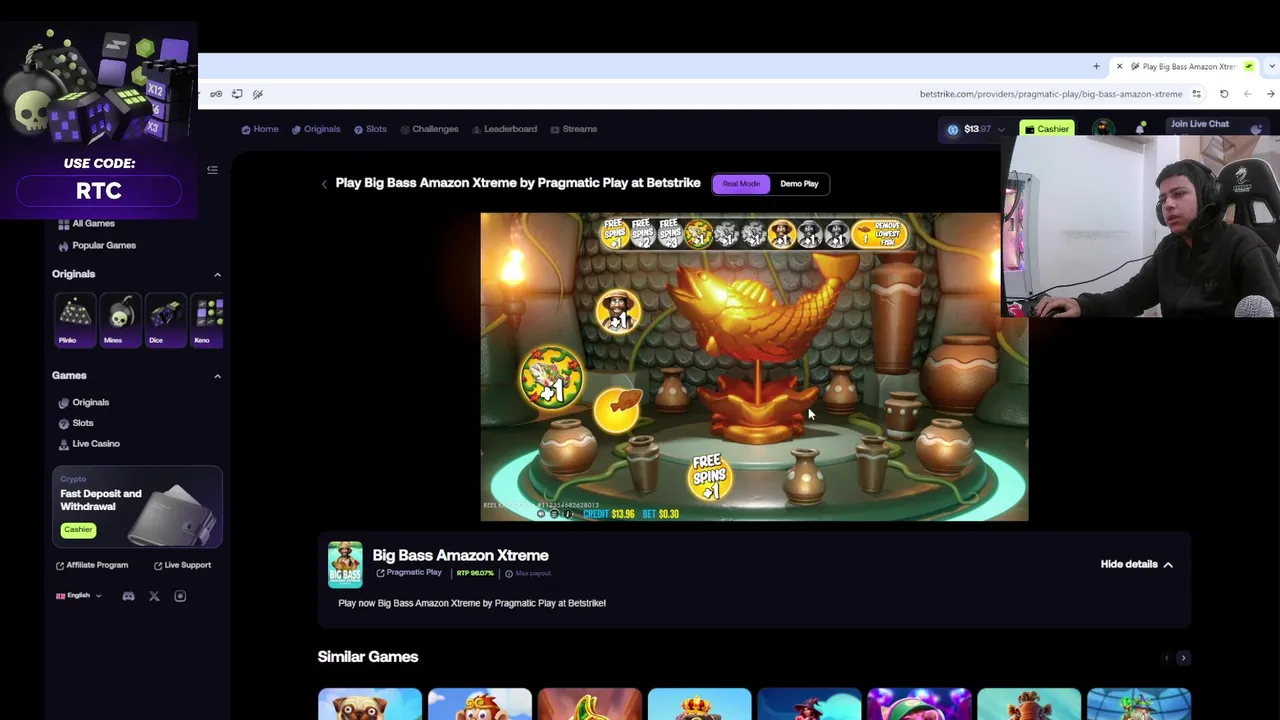The height and width of the screenshot is (720, 1280).
Task: Select All Games in the sidebar
Action: tap(87, 224)
